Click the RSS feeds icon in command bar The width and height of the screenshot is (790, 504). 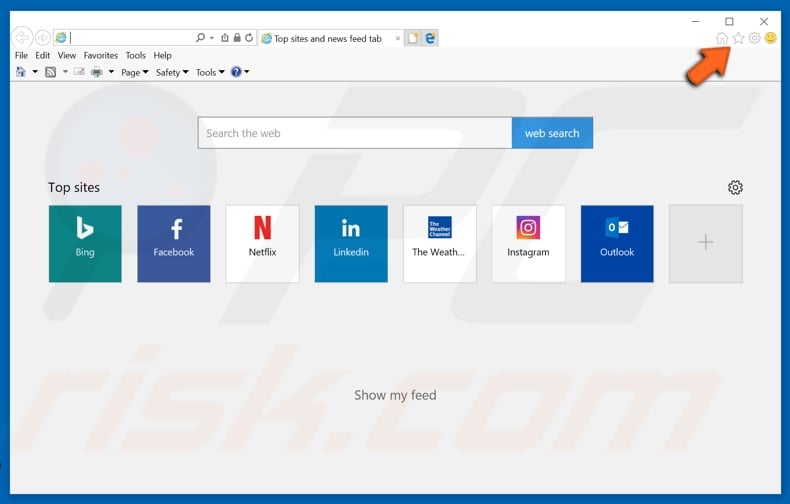pyautogui.click(x=50, y=72)
